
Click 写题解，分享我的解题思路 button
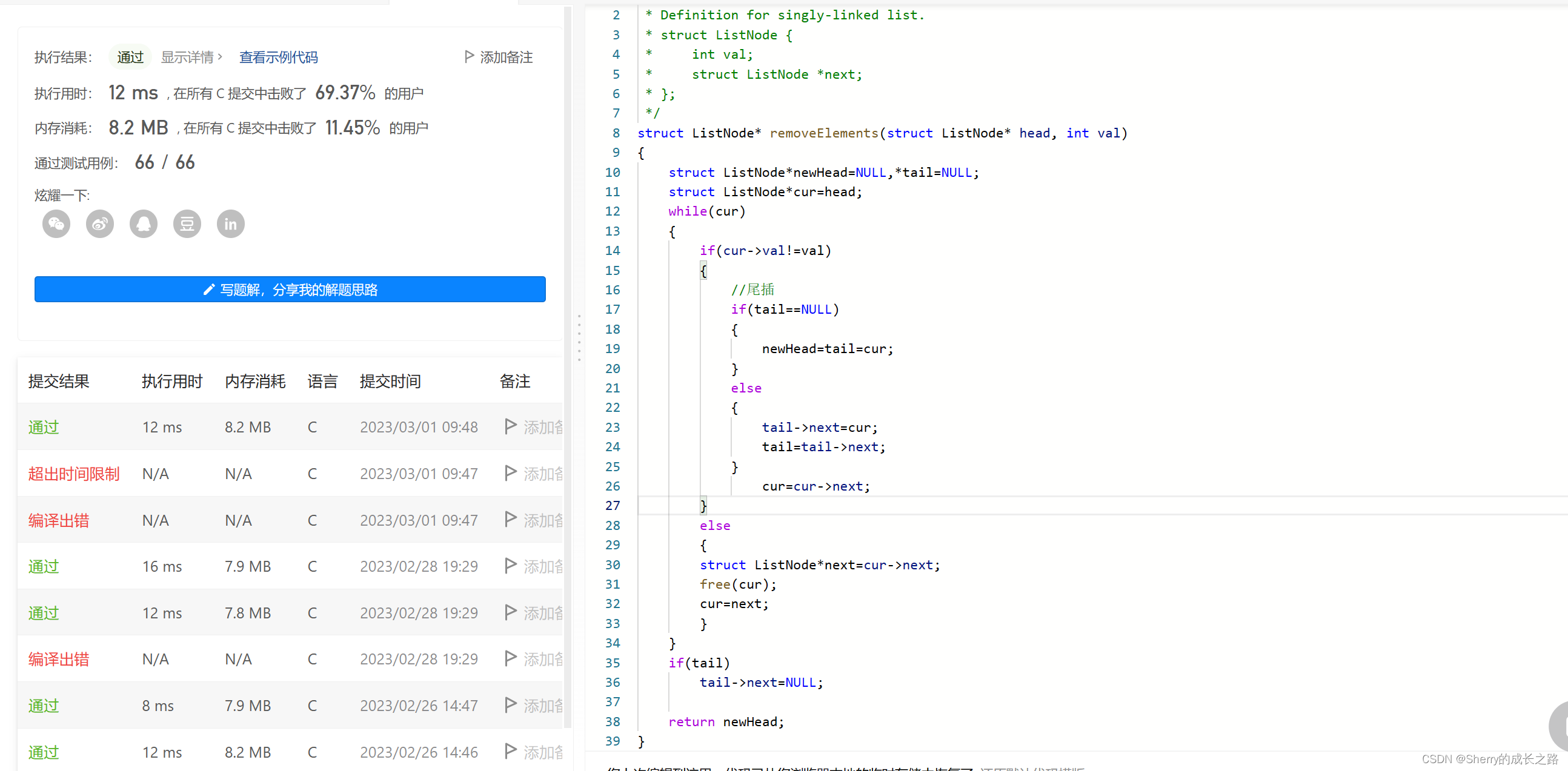coord(290,290)
